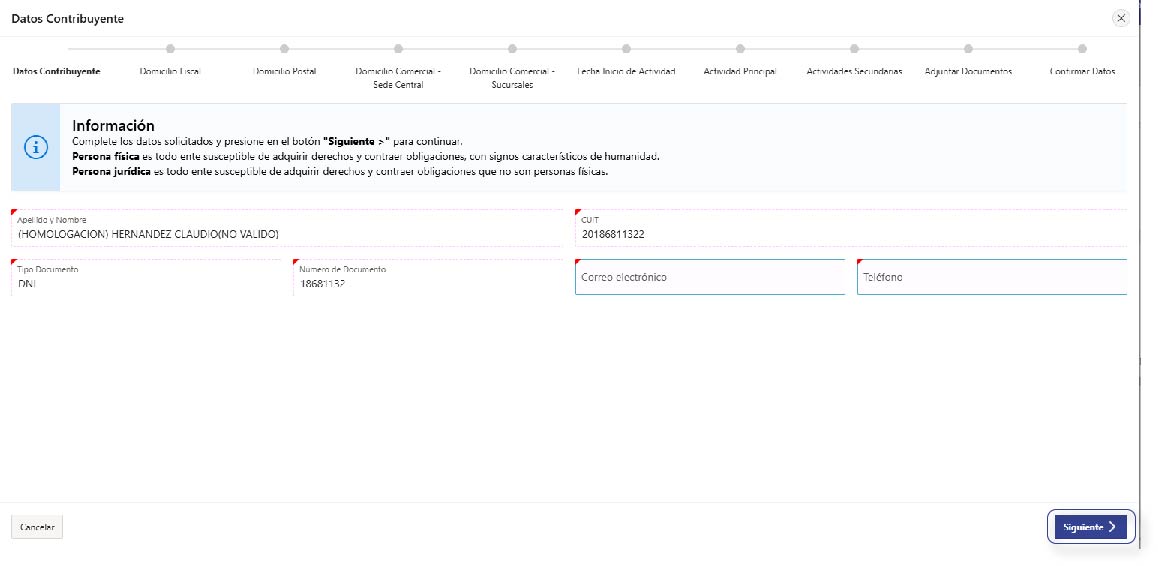
Task: Click into the Teléfono field
Action: coord(991,277)
